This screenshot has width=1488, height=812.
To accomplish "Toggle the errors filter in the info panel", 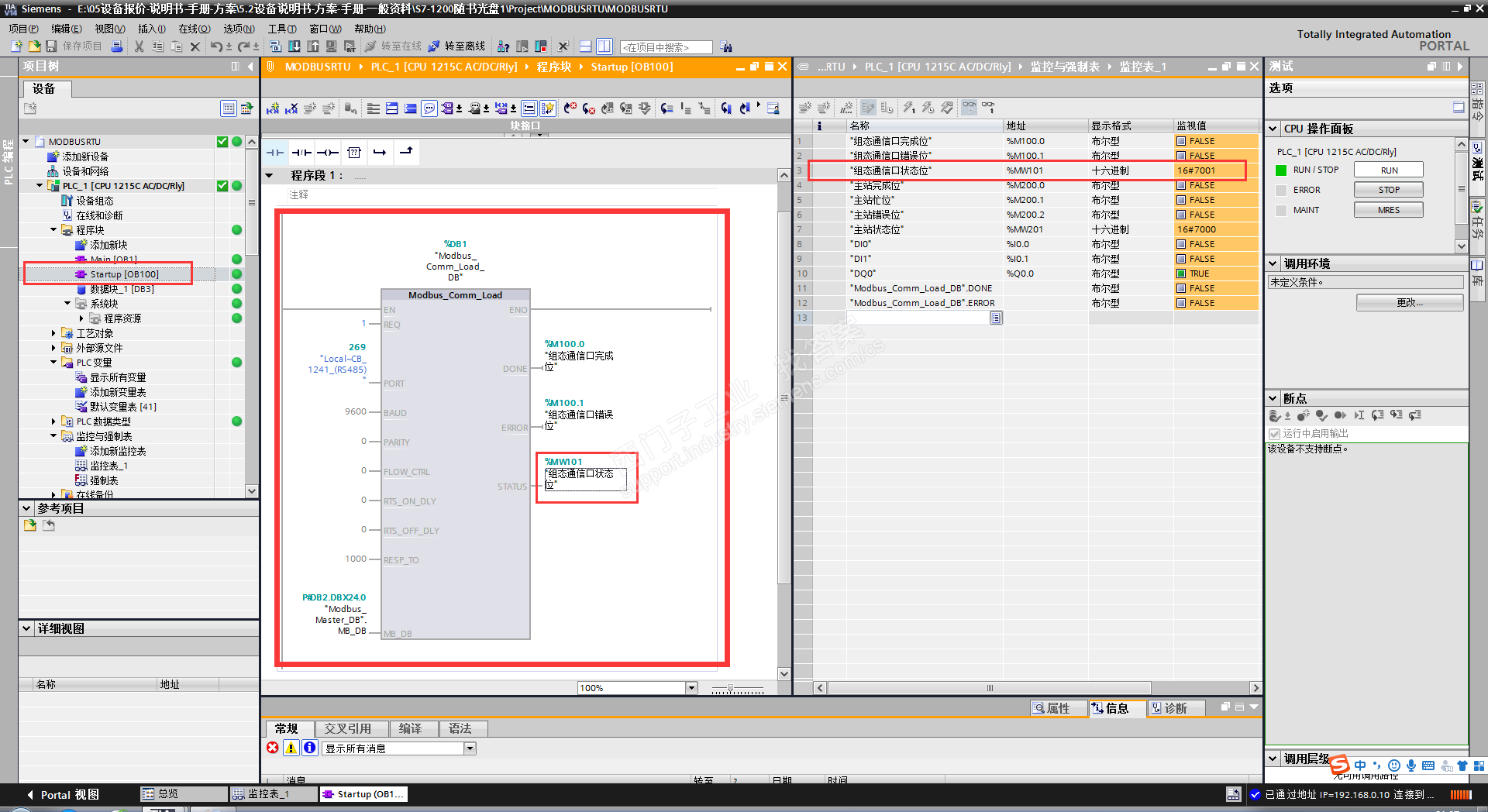I will pos(273,748).
